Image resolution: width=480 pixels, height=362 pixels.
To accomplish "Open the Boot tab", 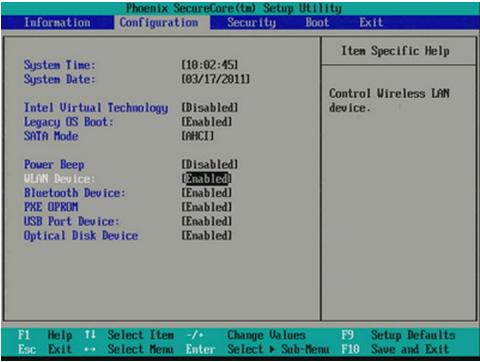I will click(317, 23).
